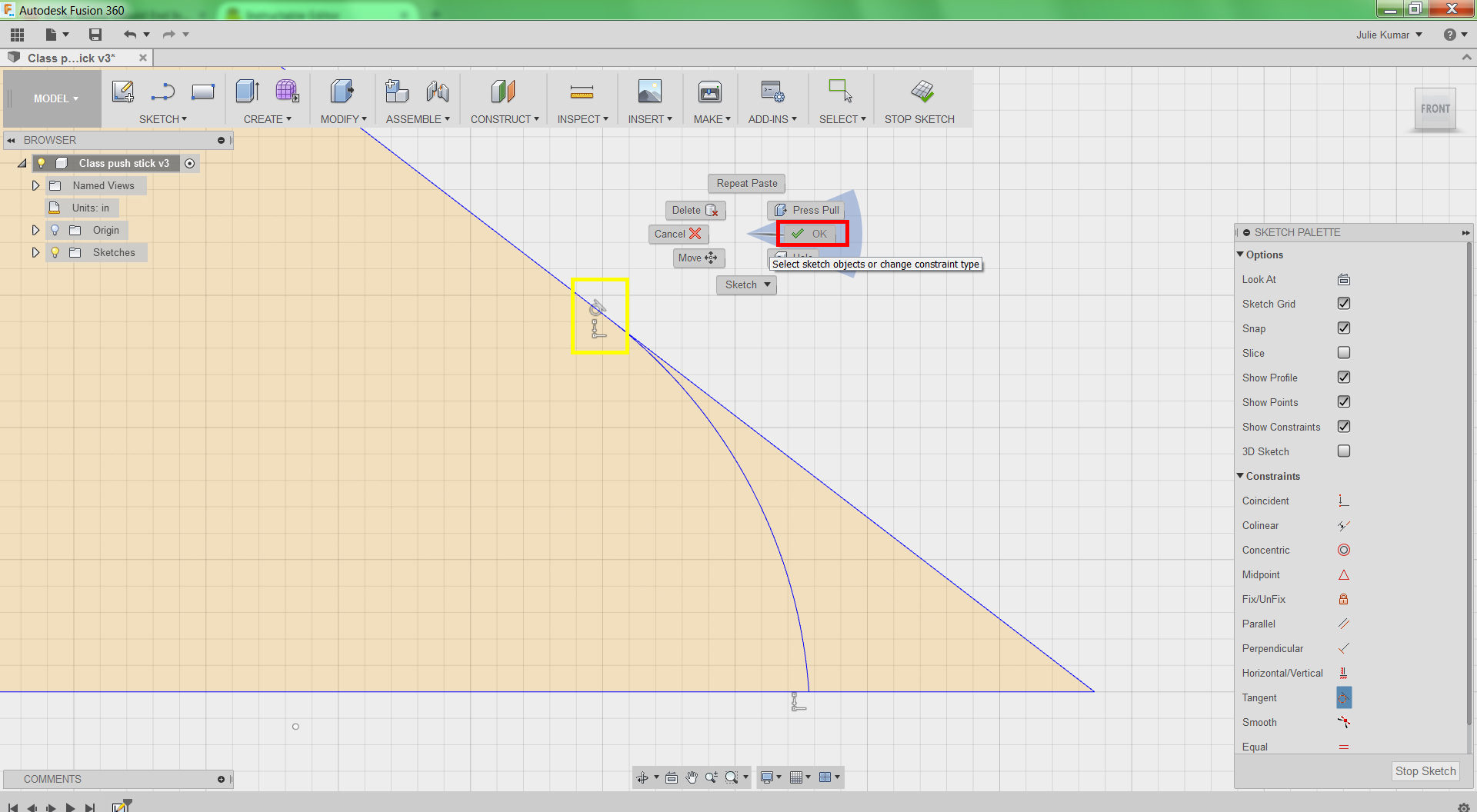Click the Insert image icon above INSERT

tap(650, 92)
